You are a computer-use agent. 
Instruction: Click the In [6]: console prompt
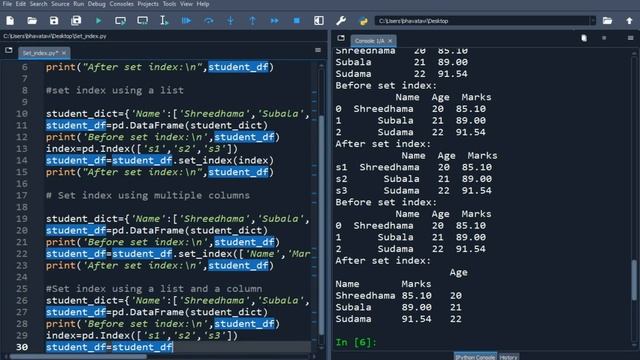[356, 342]
